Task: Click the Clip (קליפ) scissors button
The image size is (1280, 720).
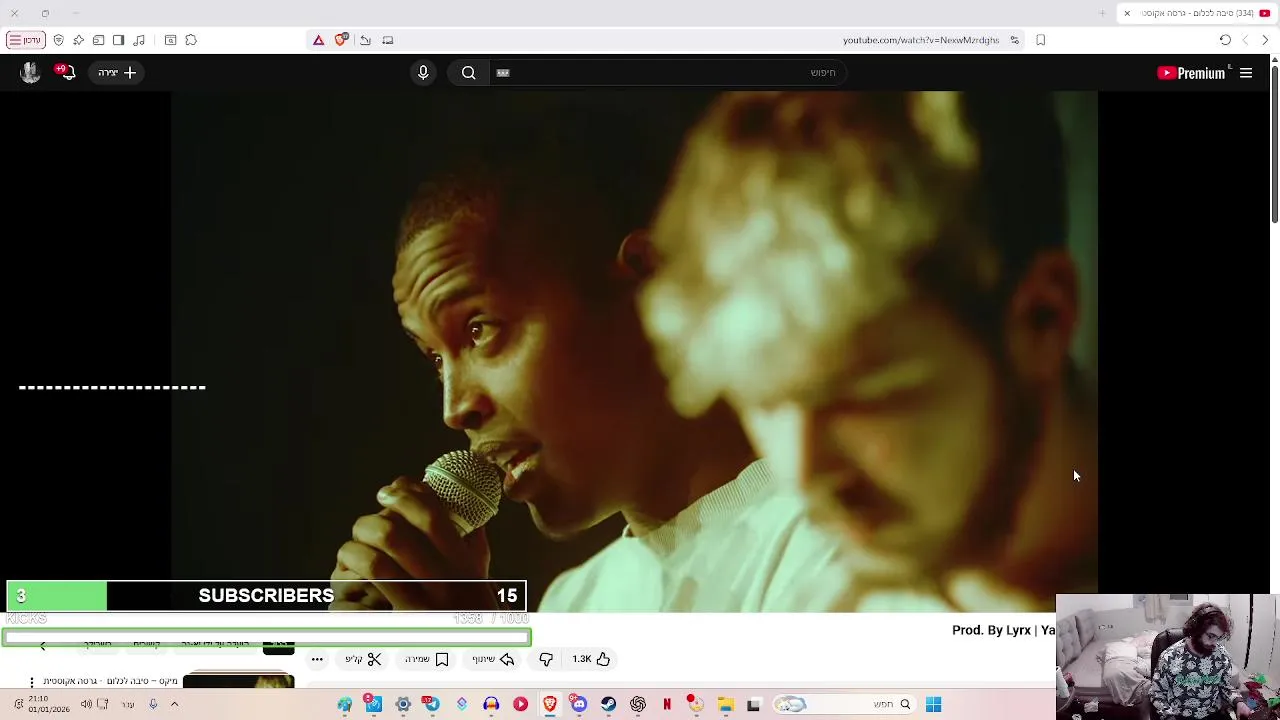Action: click(x=364, y=659)
